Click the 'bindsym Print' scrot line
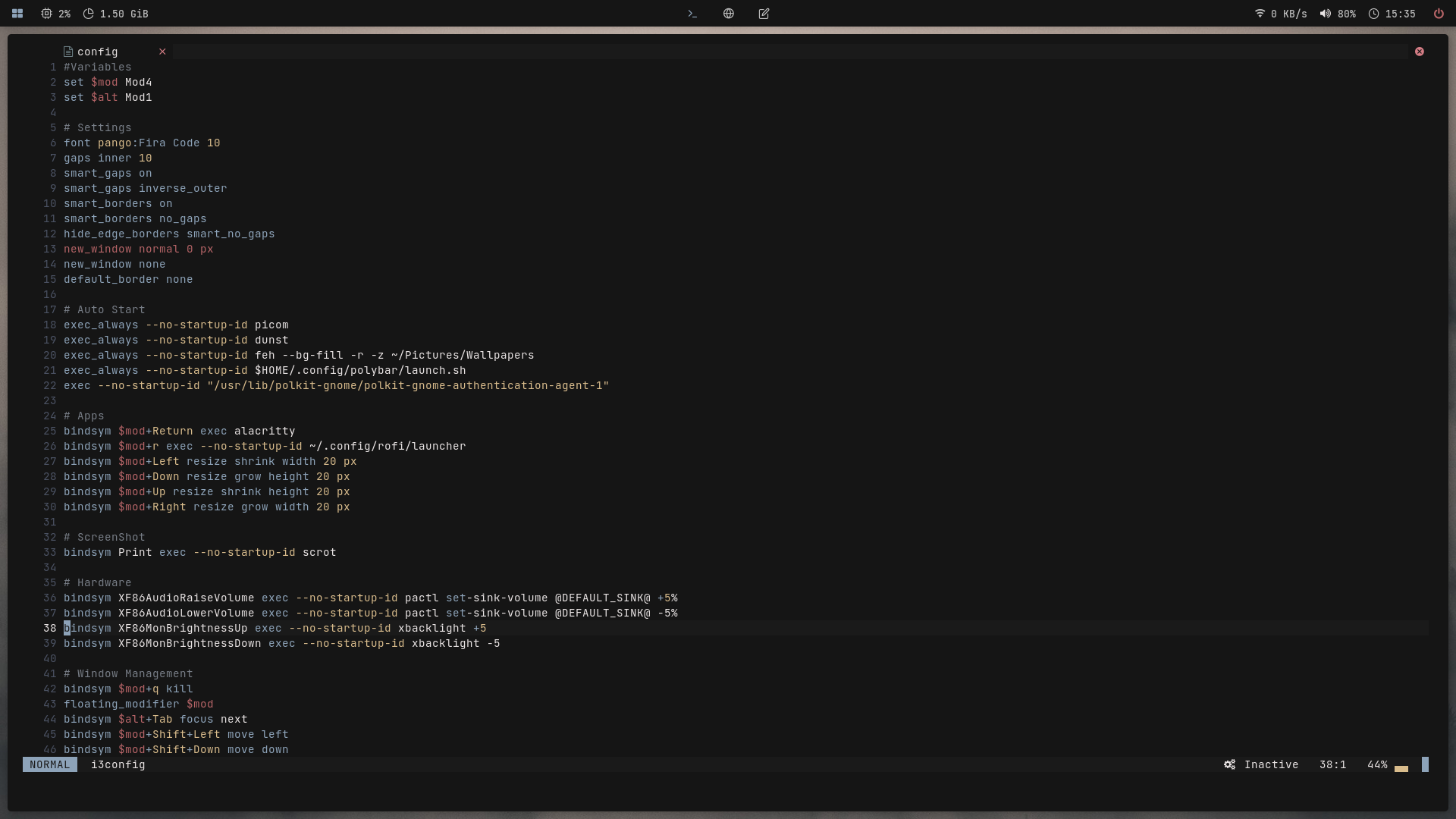Image resolution: width=1456 pixels, height=819 pixels. pos(200,552)
